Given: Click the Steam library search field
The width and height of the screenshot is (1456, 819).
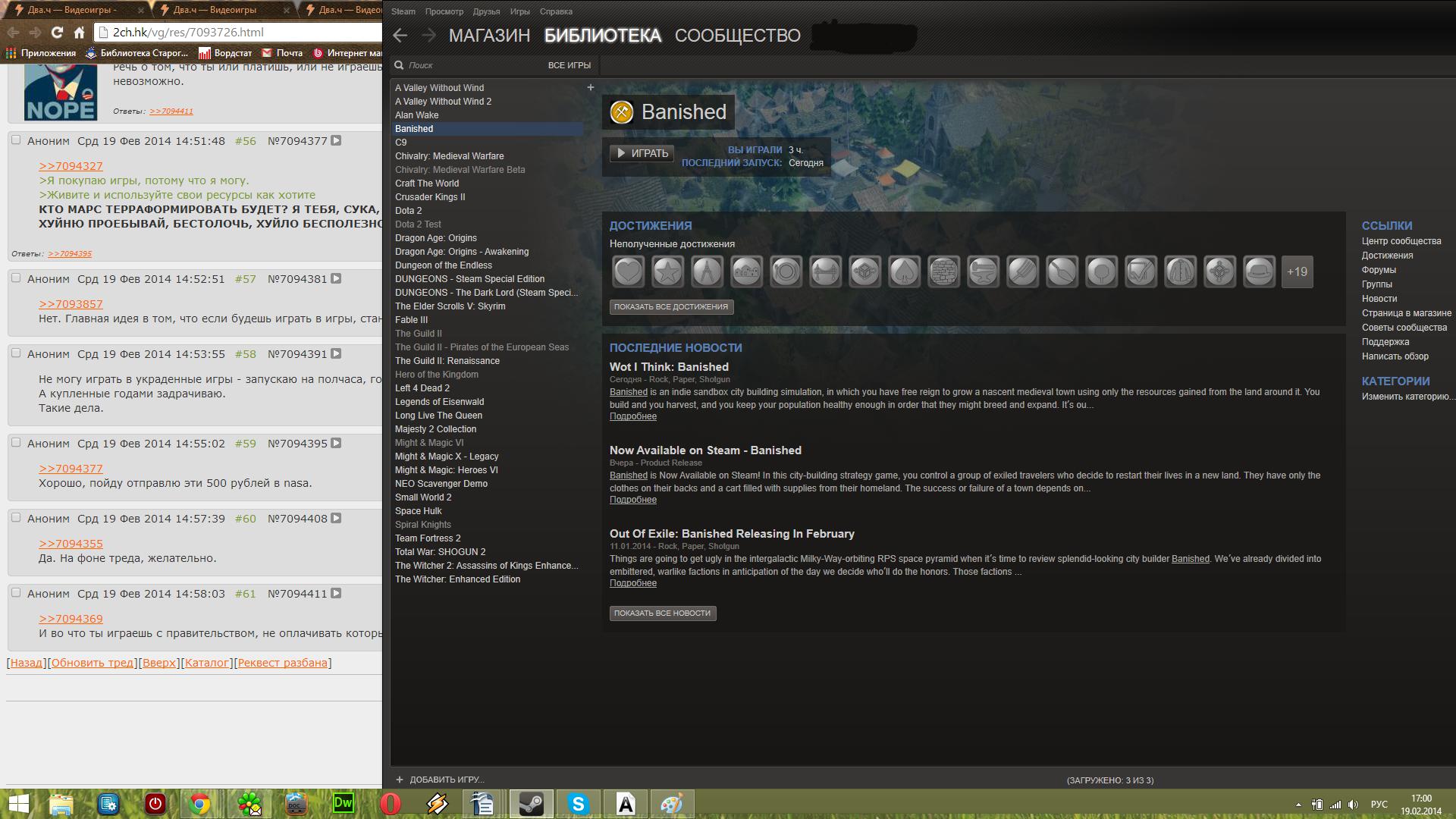Looking at the screenshot, I should 470,65.
